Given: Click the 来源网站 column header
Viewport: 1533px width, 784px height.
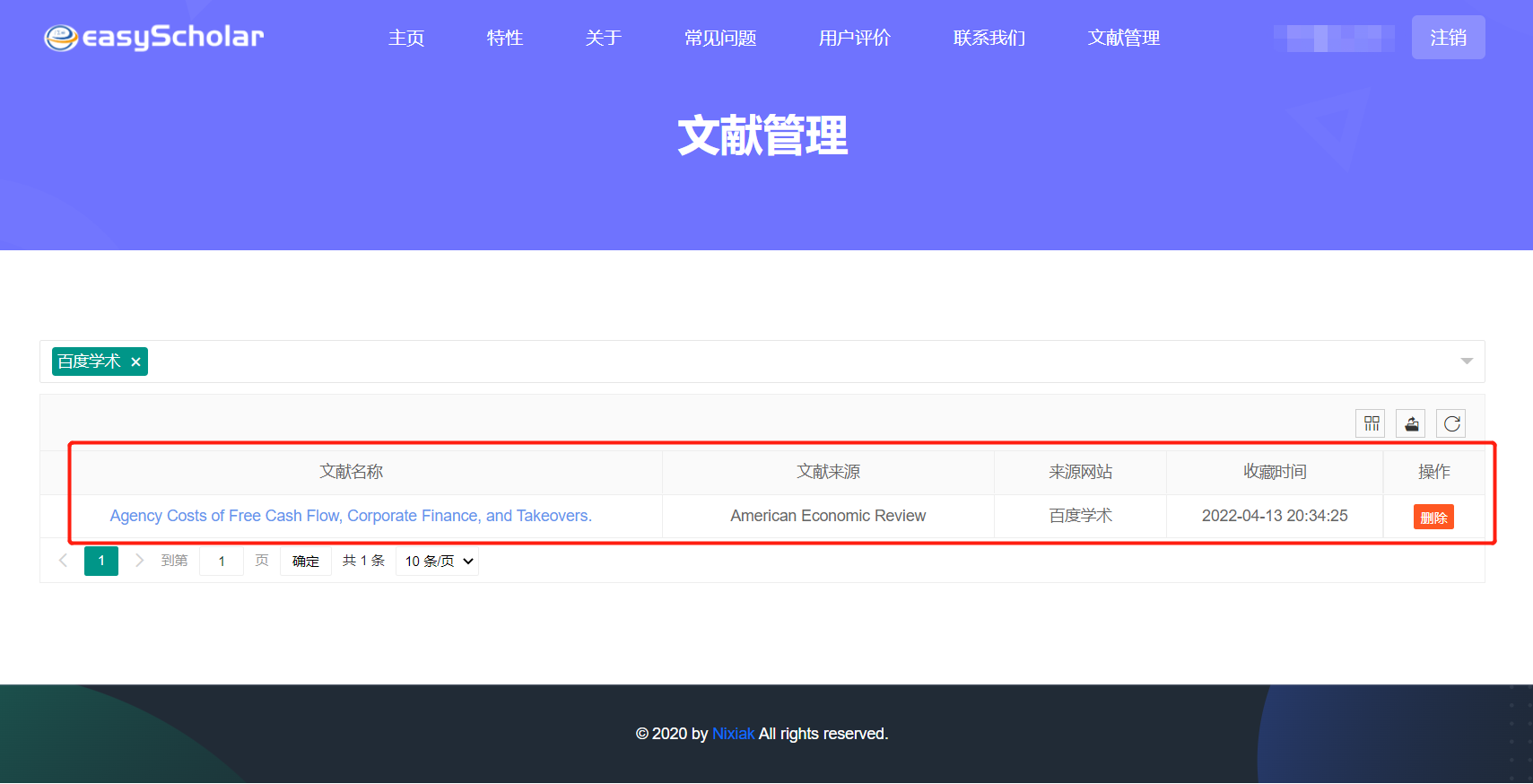Looking at the screenshot, I should (1081, 472).
